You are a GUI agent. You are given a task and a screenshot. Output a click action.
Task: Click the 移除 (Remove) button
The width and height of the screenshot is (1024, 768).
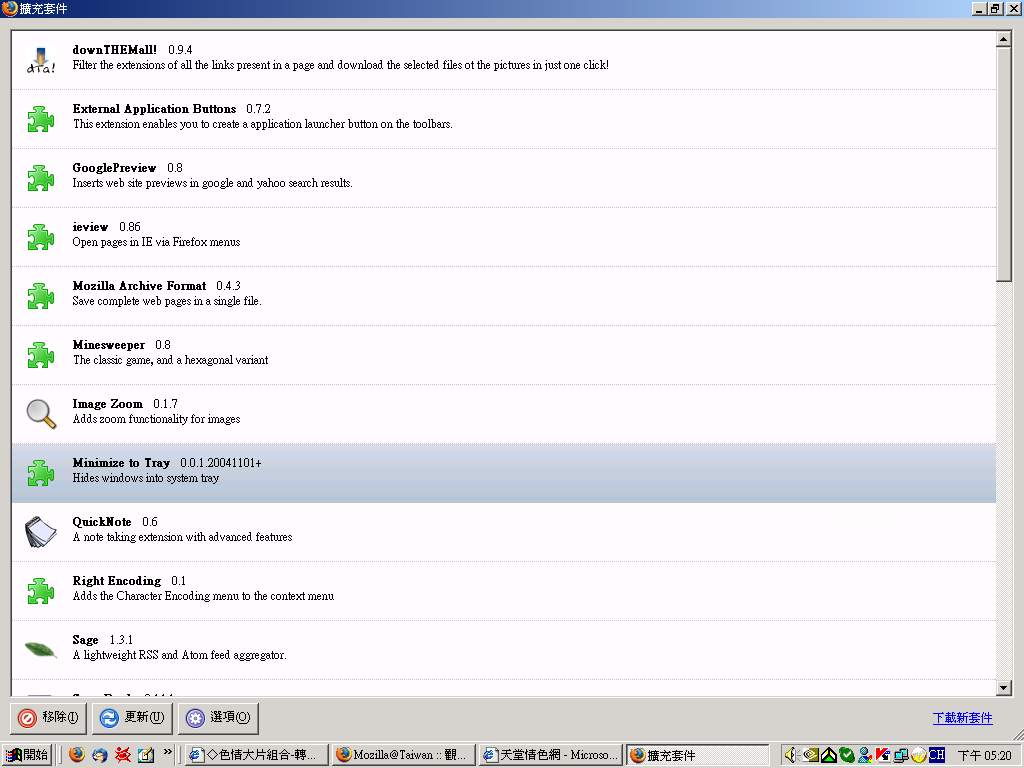[48, 718]
